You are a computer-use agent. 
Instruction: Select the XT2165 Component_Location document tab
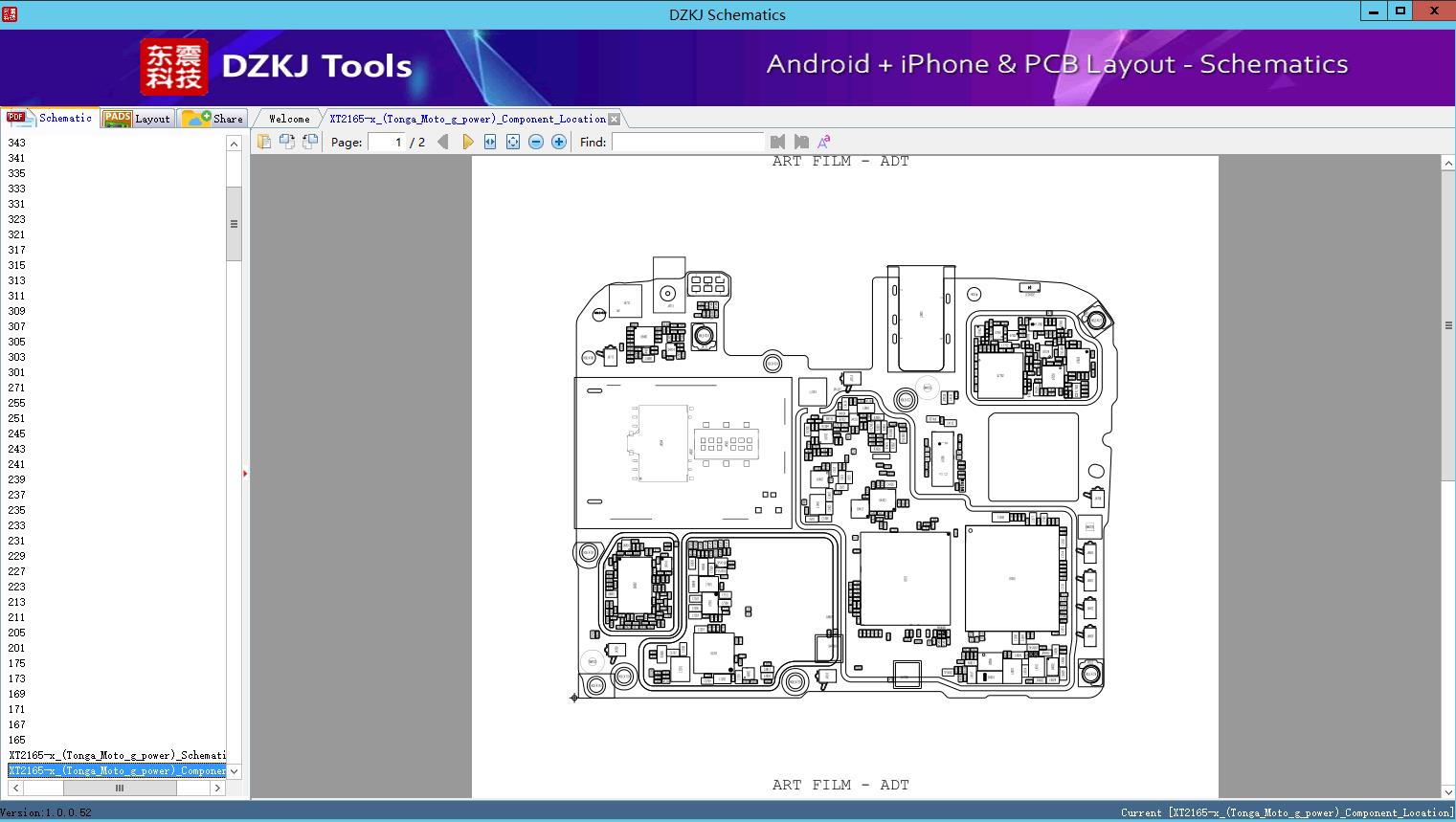[467, 119]
